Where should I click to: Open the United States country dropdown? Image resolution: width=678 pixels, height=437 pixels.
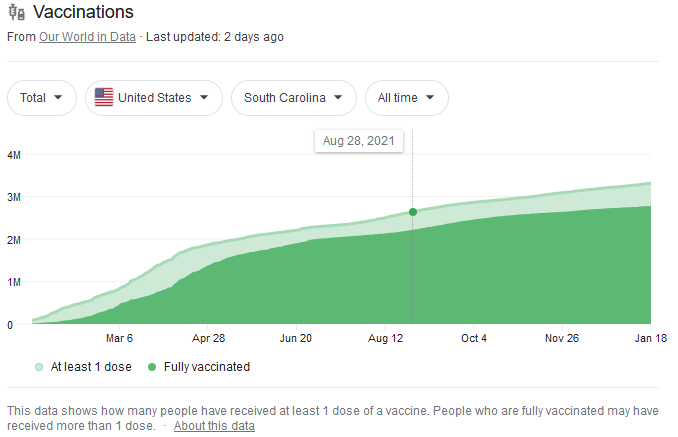[153, 98]
